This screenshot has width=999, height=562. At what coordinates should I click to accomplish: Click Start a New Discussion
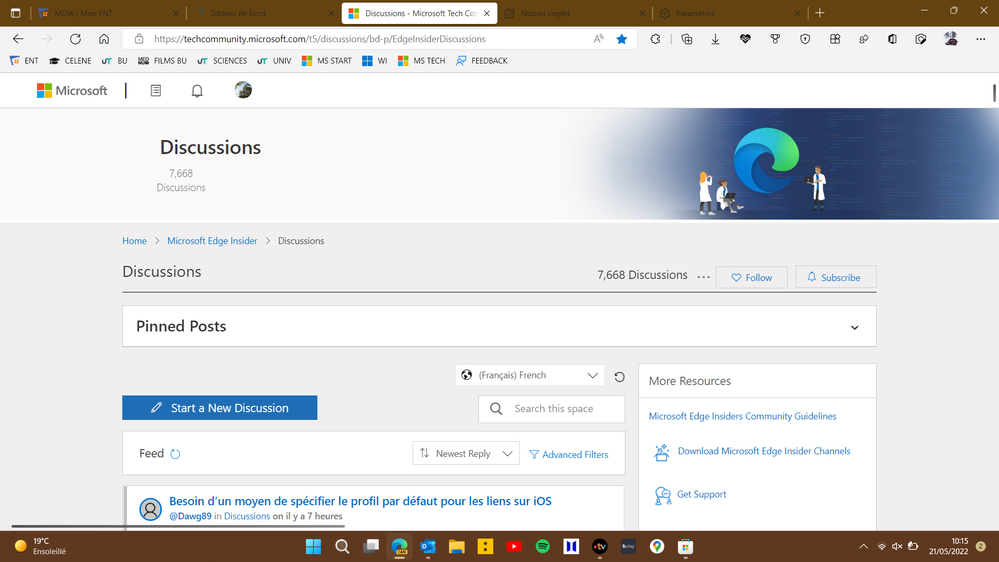pyautogui.click(x=220, y=408)
